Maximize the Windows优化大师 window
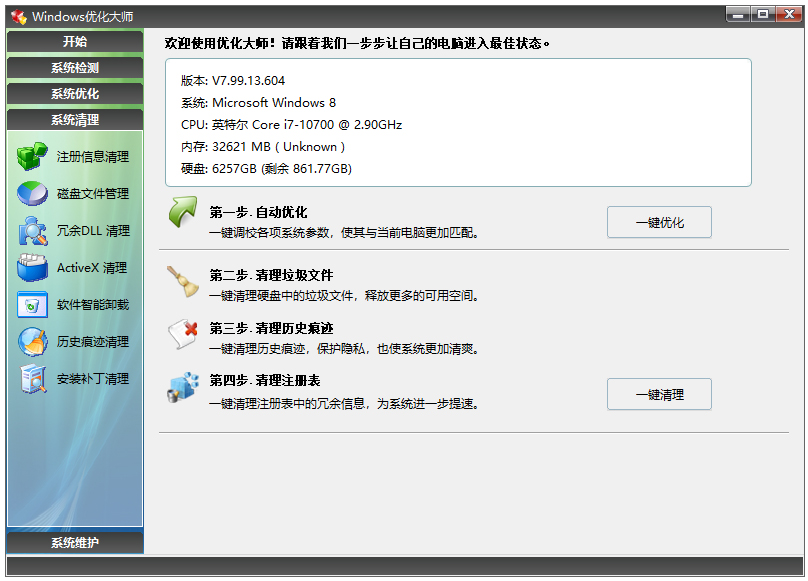This screenshot has height=581, width=808. click(763, 15)
